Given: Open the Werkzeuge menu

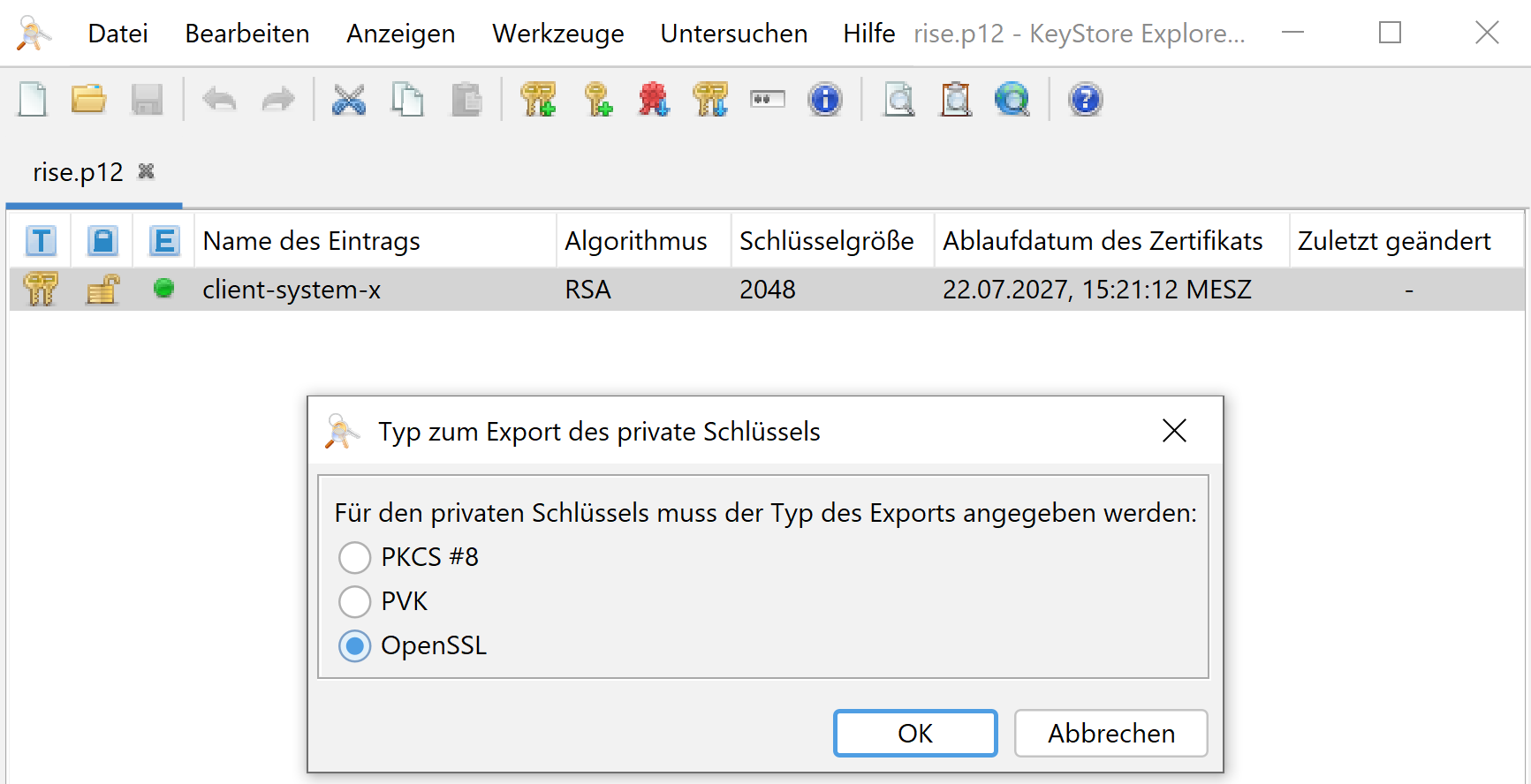Looking at the screenshot, I should click(x=557, y=34).
